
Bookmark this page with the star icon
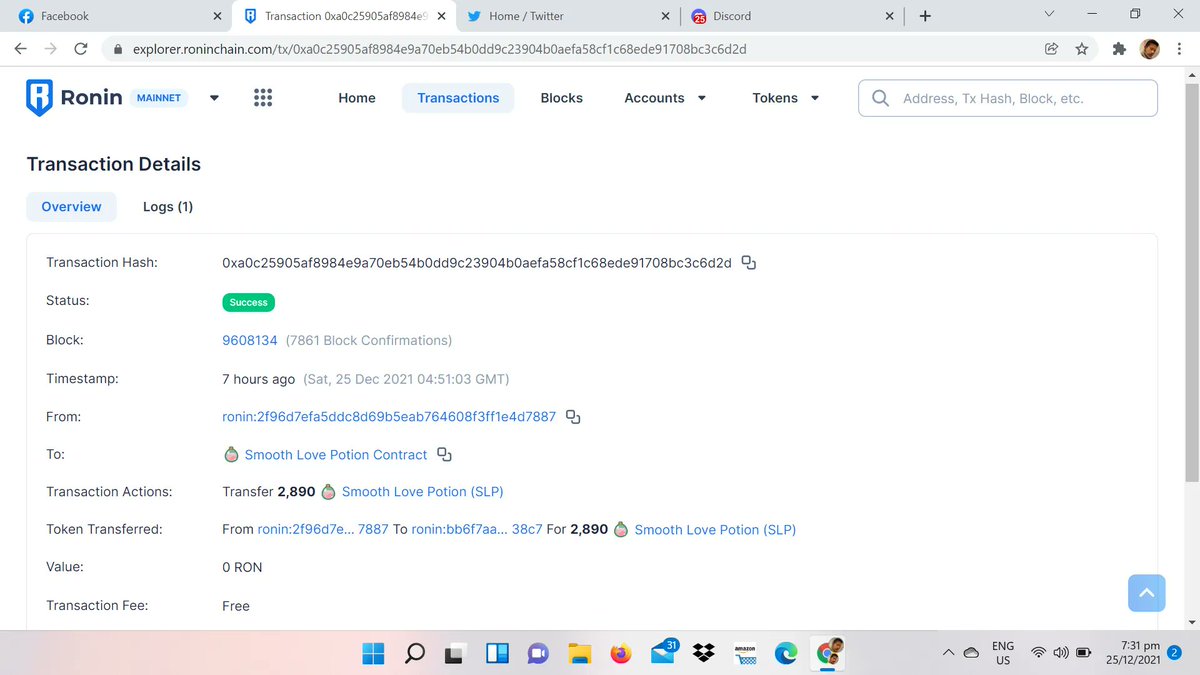[x=1081, y=48]
